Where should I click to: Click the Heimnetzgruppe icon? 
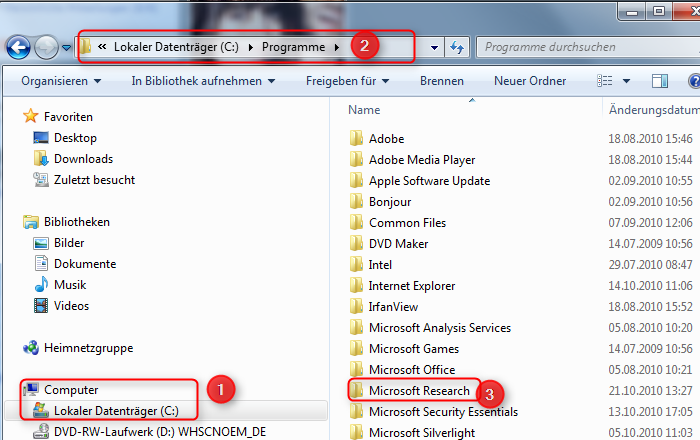pyautogui.click(x=31, y=348)
